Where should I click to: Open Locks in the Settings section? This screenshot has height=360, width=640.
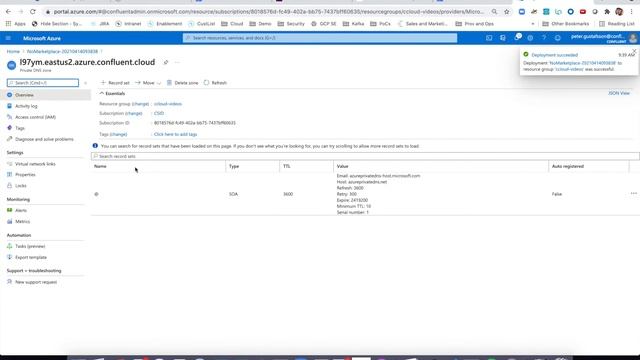click(x=20, y=186)
